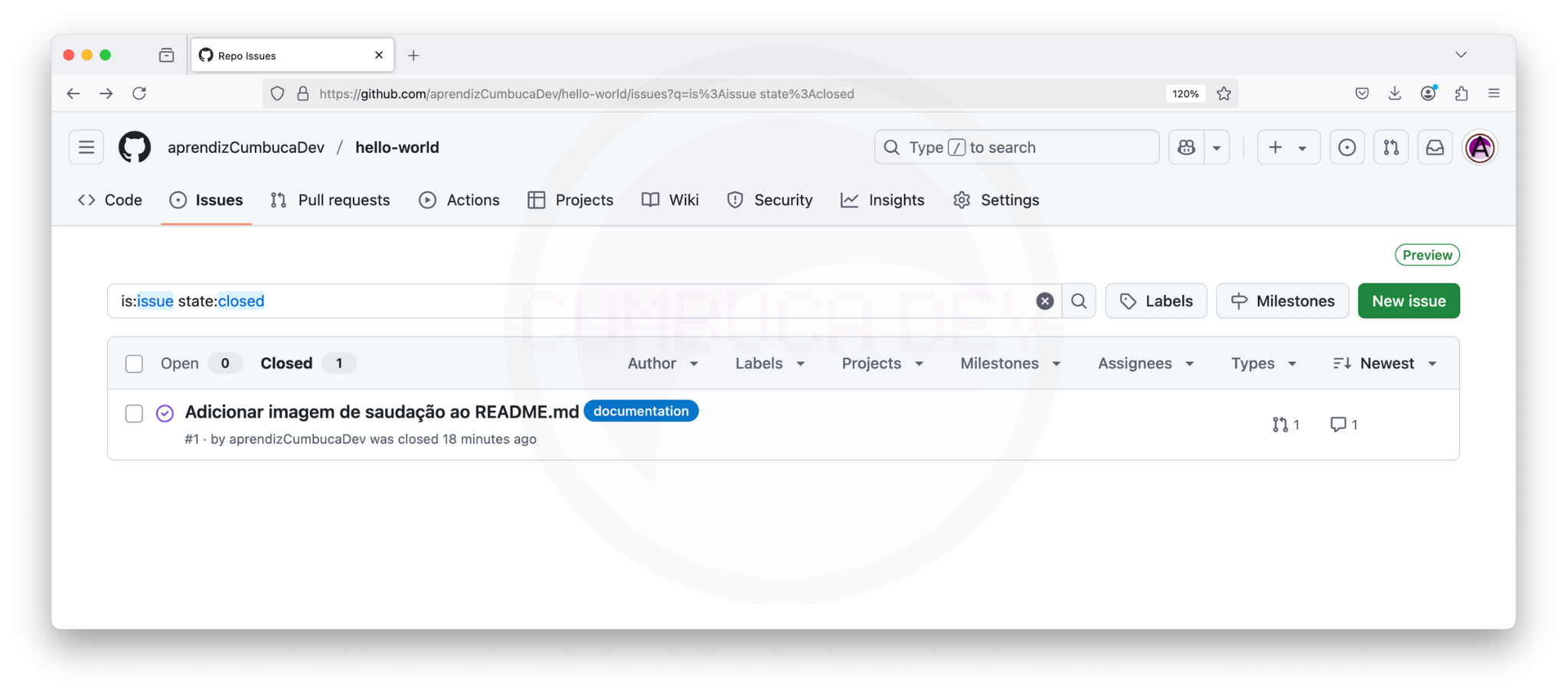
Task: Check the box for issue #1
Action: pyautogui.click(x=134, y=413)
